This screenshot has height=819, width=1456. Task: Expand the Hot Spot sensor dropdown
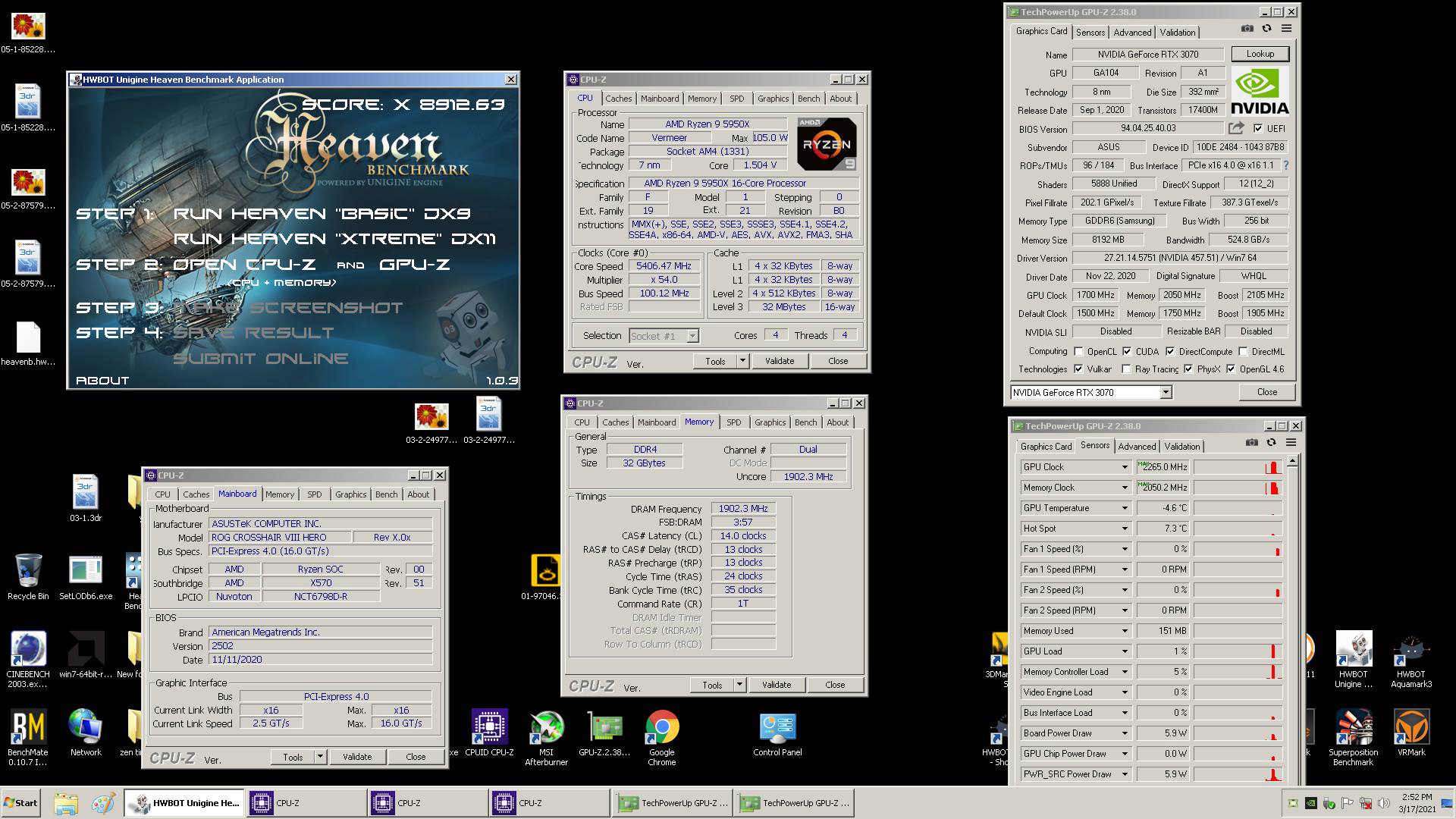pyautogui.click(x=1125, y=529)
